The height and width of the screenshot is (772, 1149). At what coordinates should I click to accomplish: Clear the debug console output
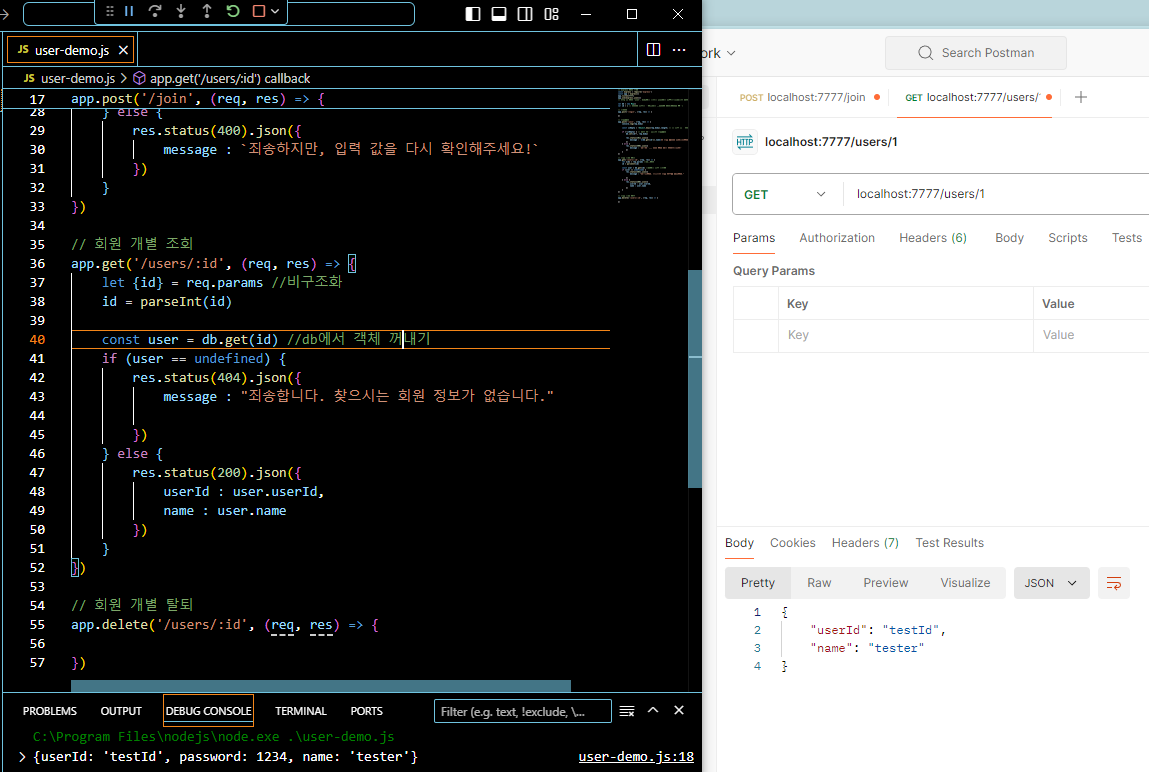(x=627, y=711)
